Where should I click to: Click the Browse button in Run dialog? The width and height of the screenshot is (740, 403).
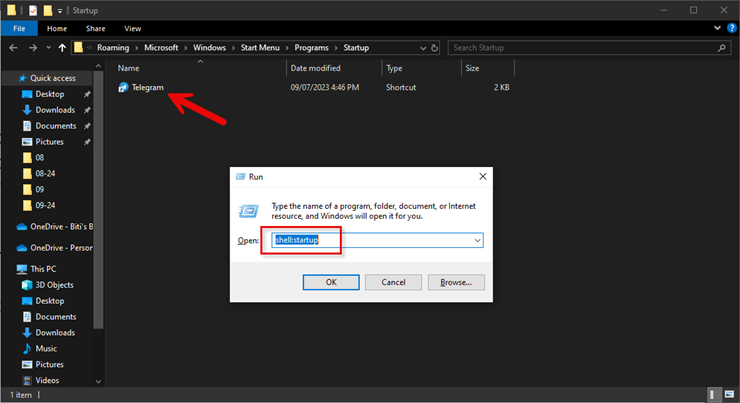(x=456, y=282)
